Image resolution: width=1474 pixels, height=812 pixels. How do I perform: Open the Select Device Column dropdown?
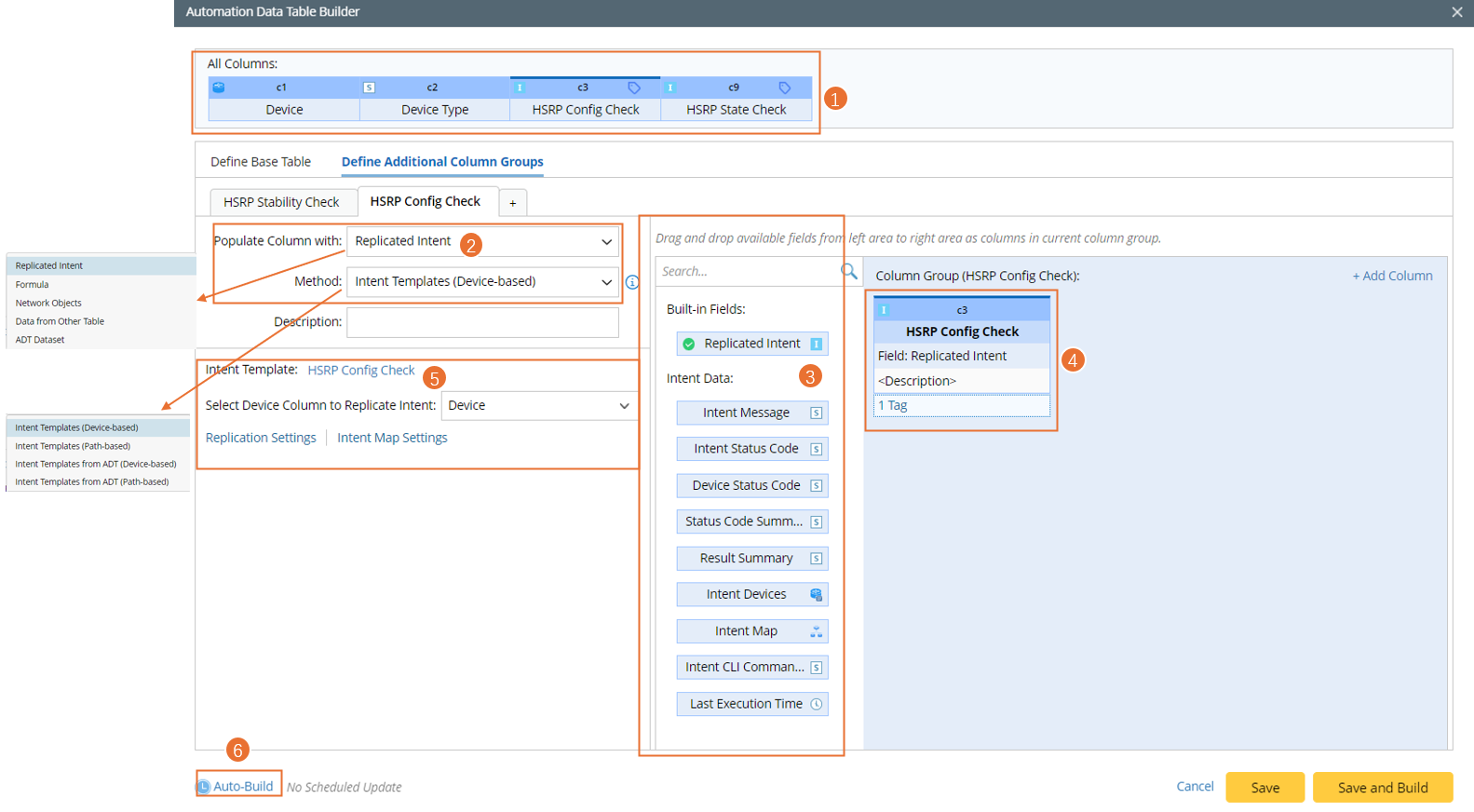coord(538,406)
